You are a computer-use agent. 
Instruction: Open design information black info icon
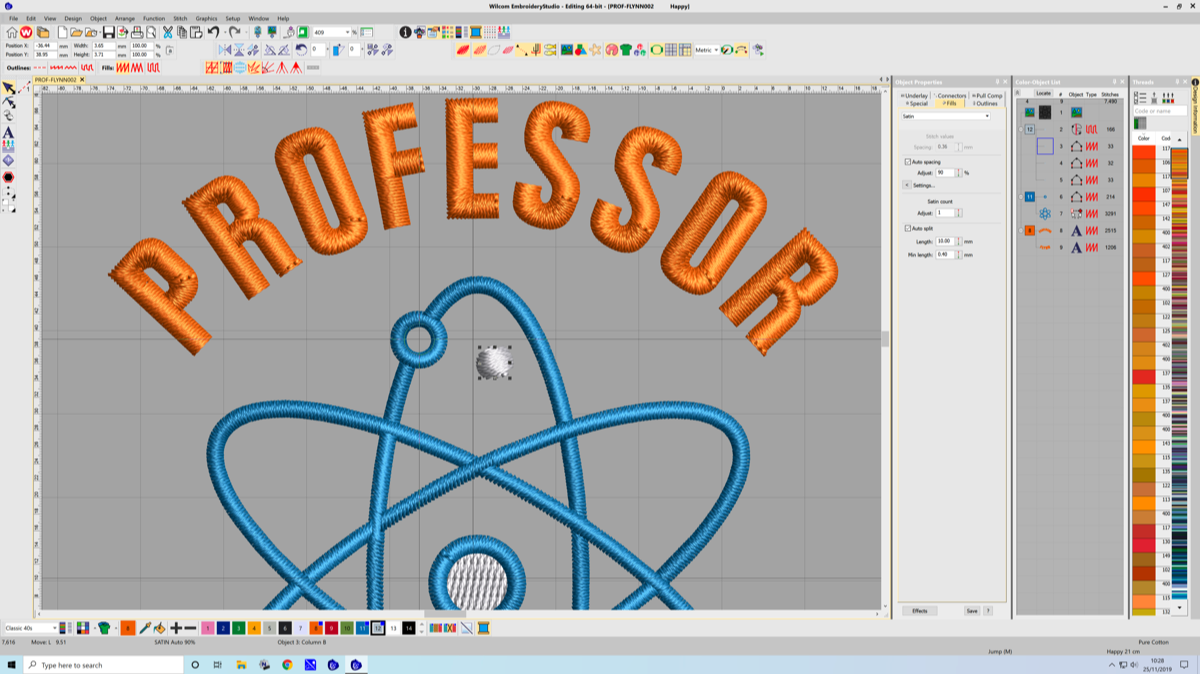[405, 33]
